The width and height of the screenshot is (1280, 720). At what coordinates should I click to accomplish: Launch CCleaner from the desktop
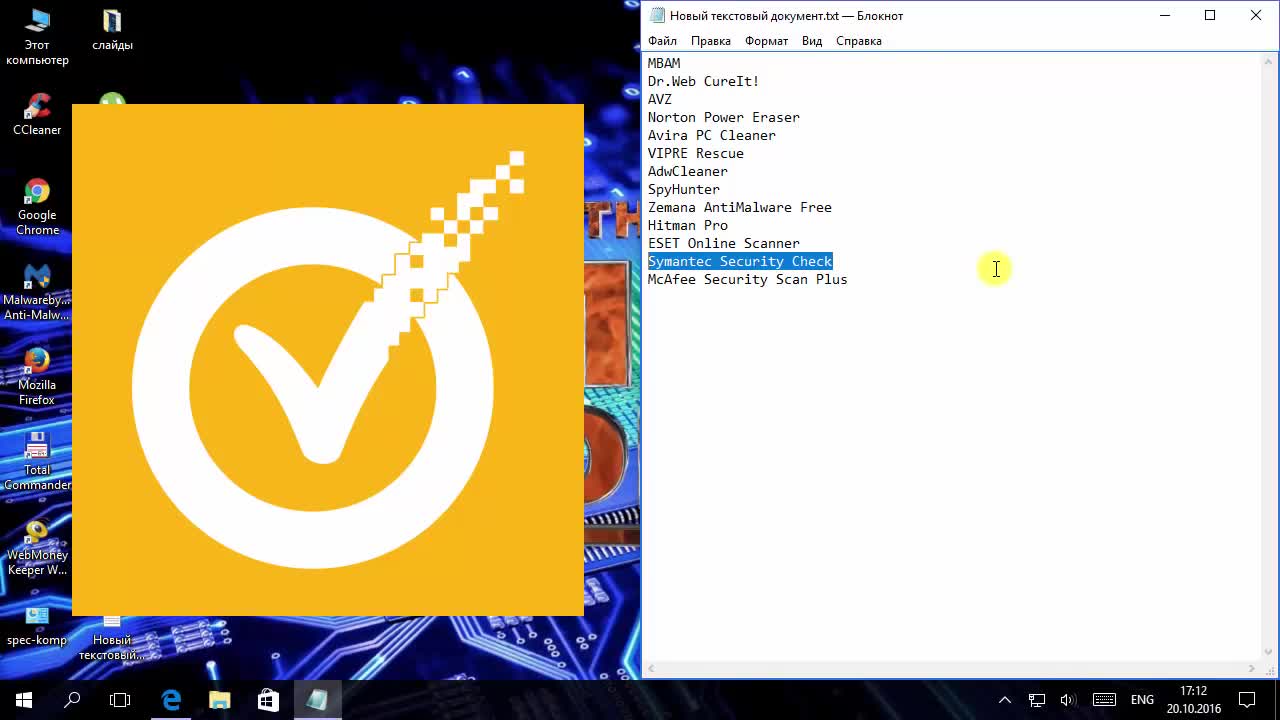pos(37,114)
